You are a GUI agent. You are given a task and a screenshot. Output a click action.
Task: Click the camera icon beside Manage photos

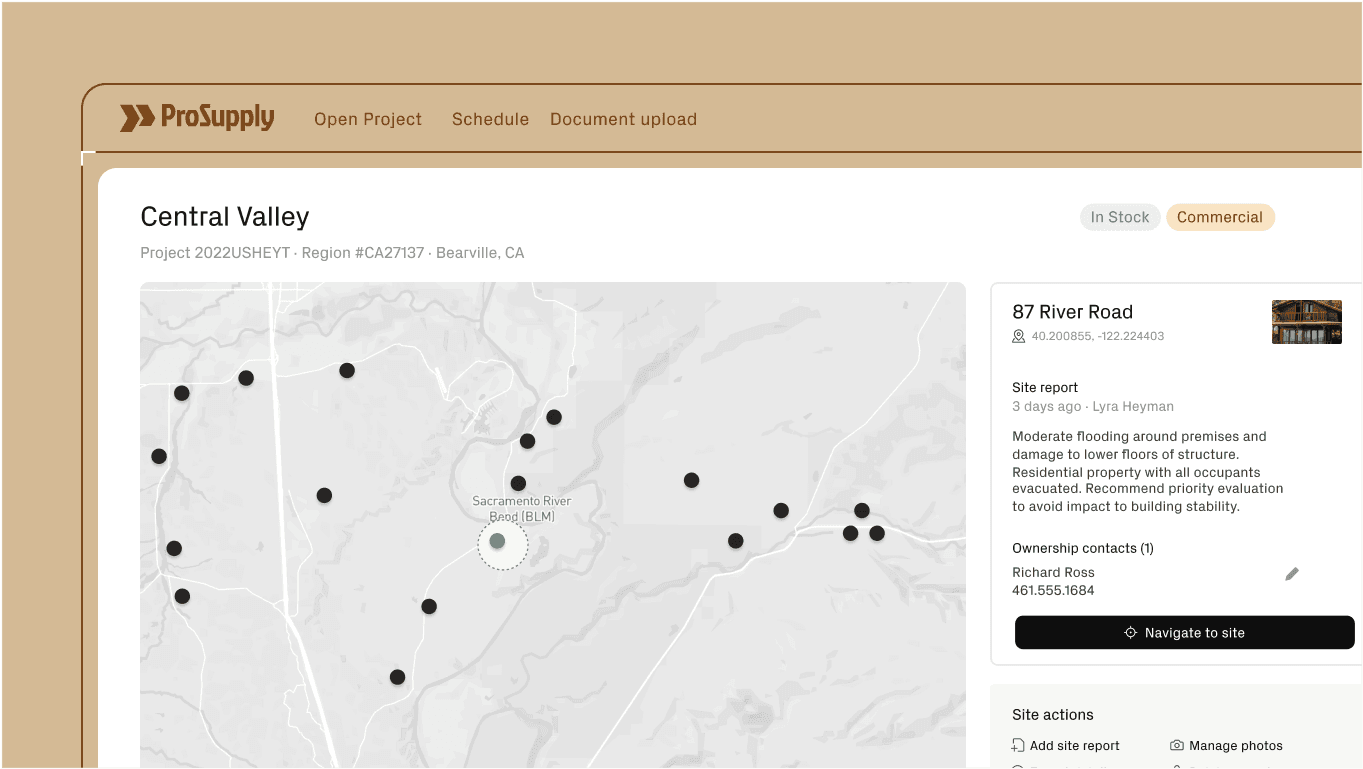click(x=1174, y=745)
